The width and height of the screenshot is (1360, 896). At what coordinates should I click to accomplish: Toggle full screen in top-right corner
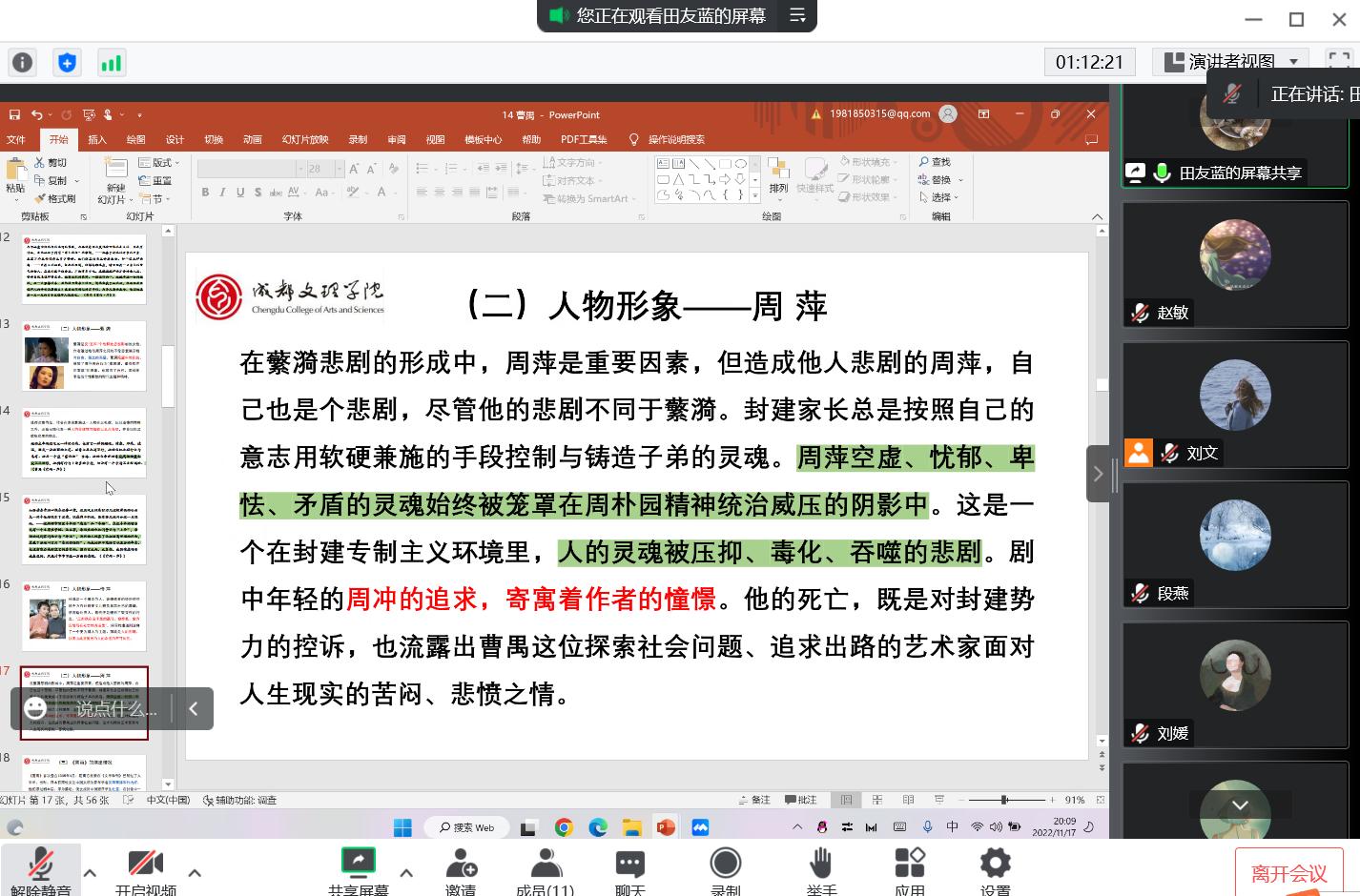(x=1340, y=61)
